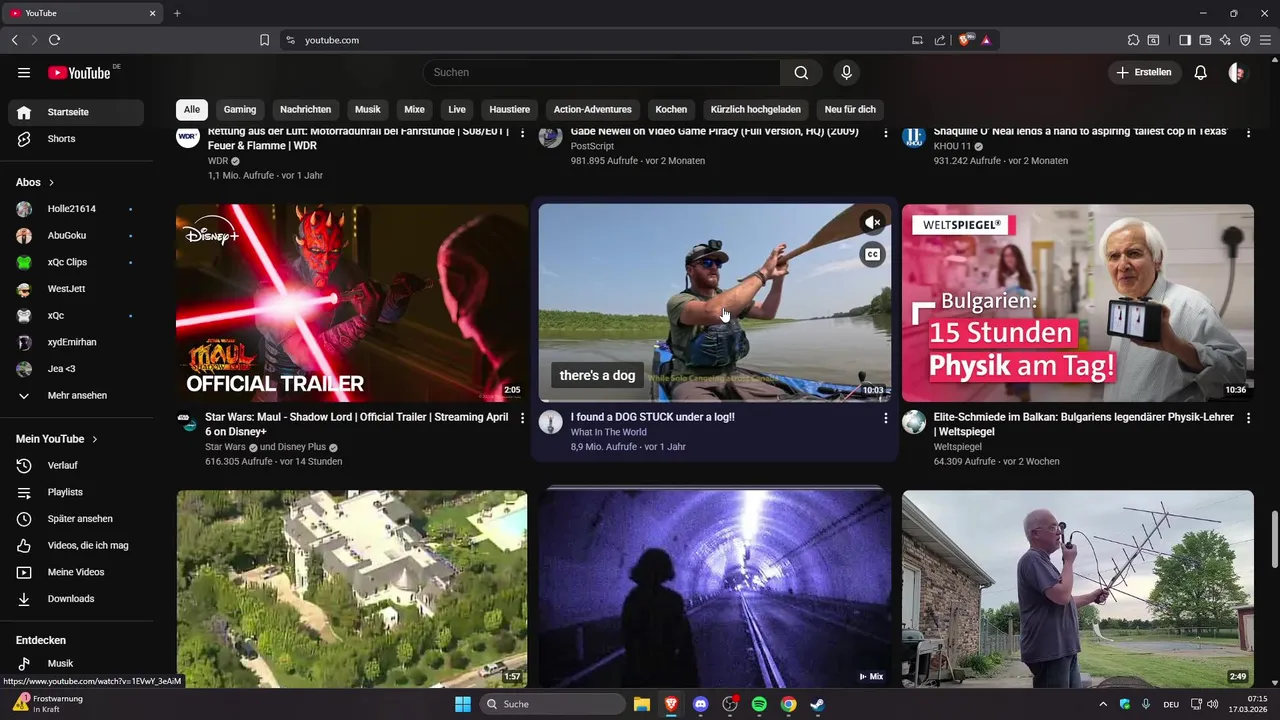Viewport: 1280px width, 720px height.
Task: Reload the page in the browser
Action: [x=54, y=40]
